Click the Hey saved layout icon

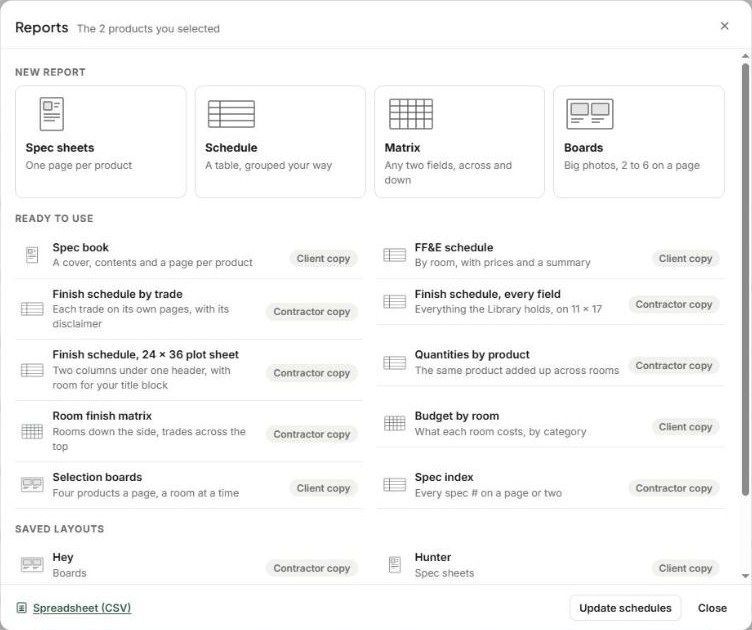(32, 565)
